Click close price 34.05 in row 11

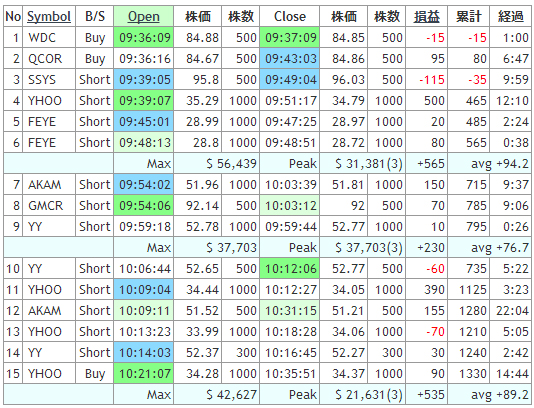pyautogui.click(x=348, y=289)
